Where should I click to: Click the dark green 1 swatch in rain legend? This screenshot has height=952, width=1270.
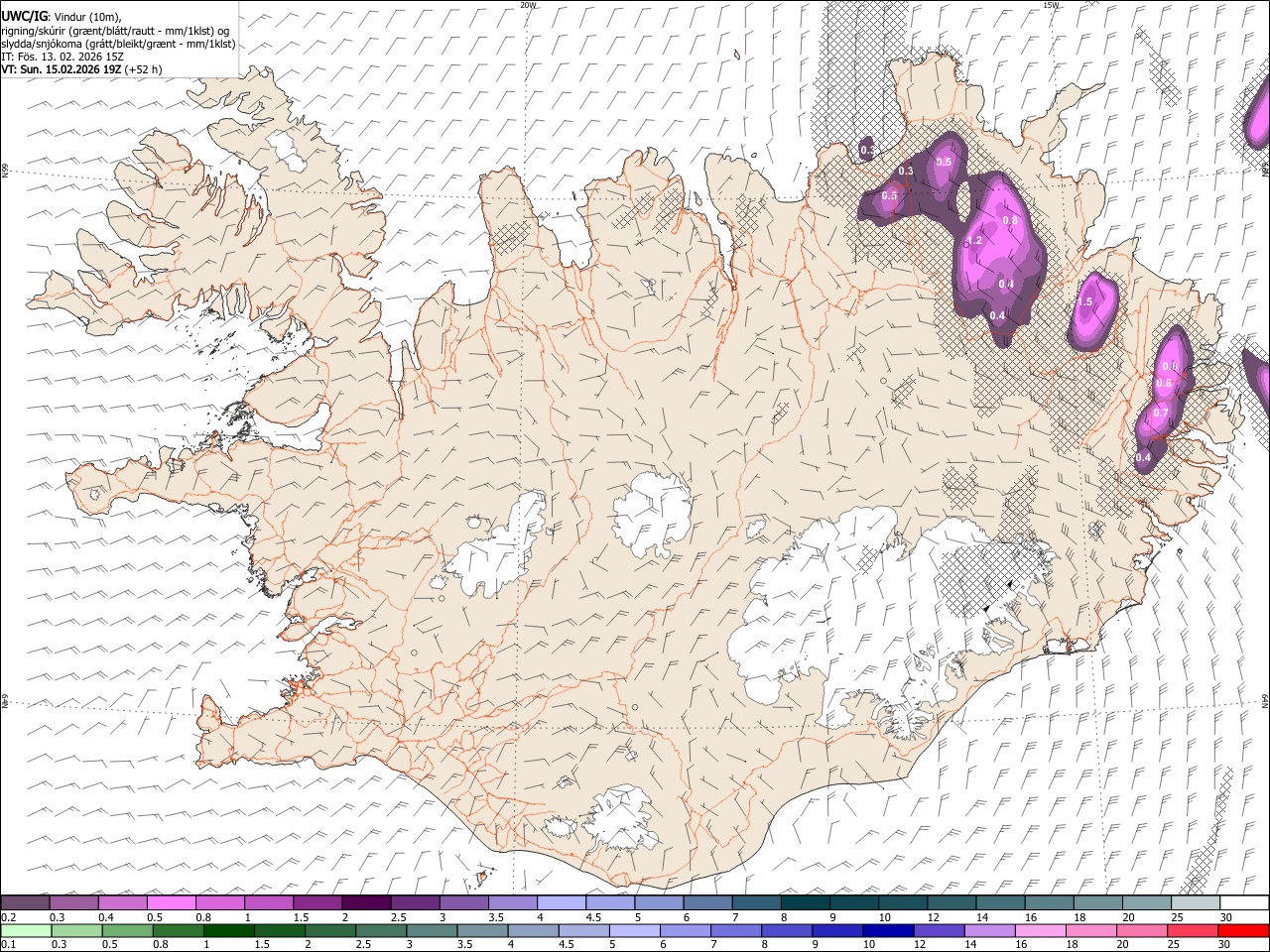(x=229, y=931)
